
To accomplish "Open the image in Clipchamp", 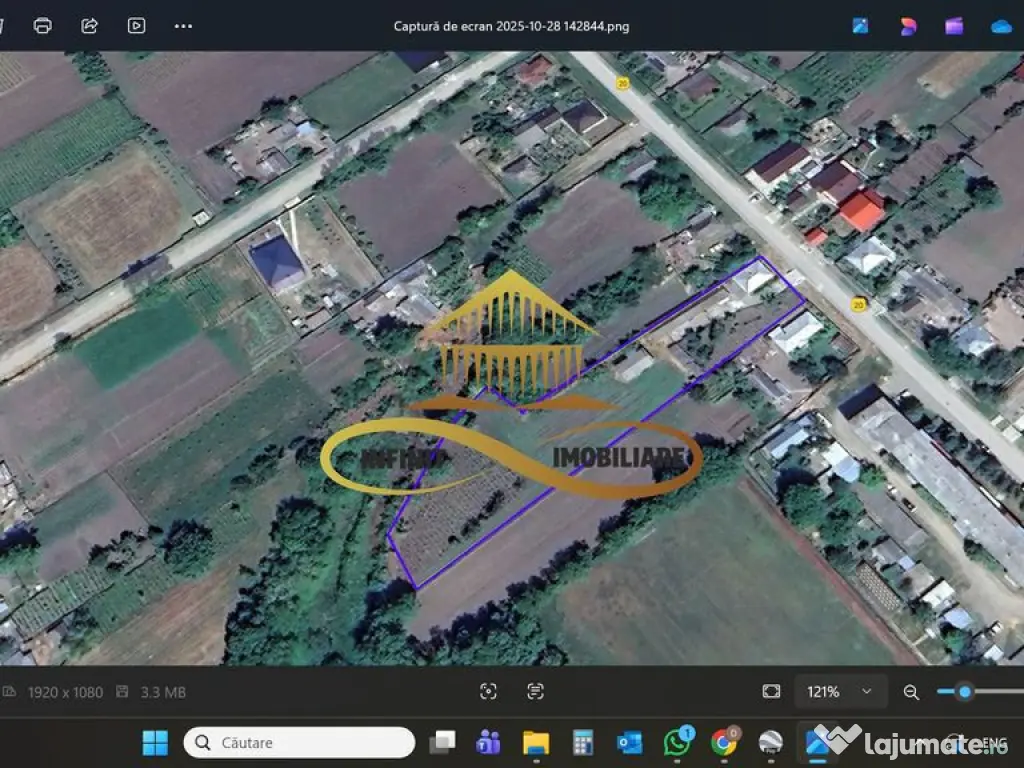I will click(x=952, y=25).
